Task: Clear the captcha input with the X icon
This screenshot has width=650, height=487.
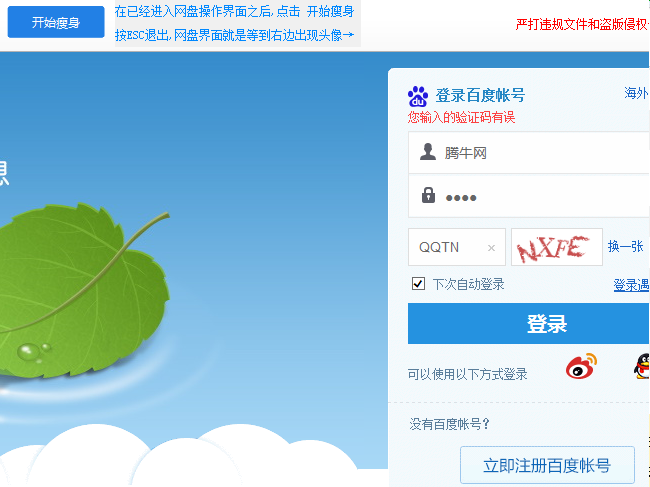Action: coord(491,248)
